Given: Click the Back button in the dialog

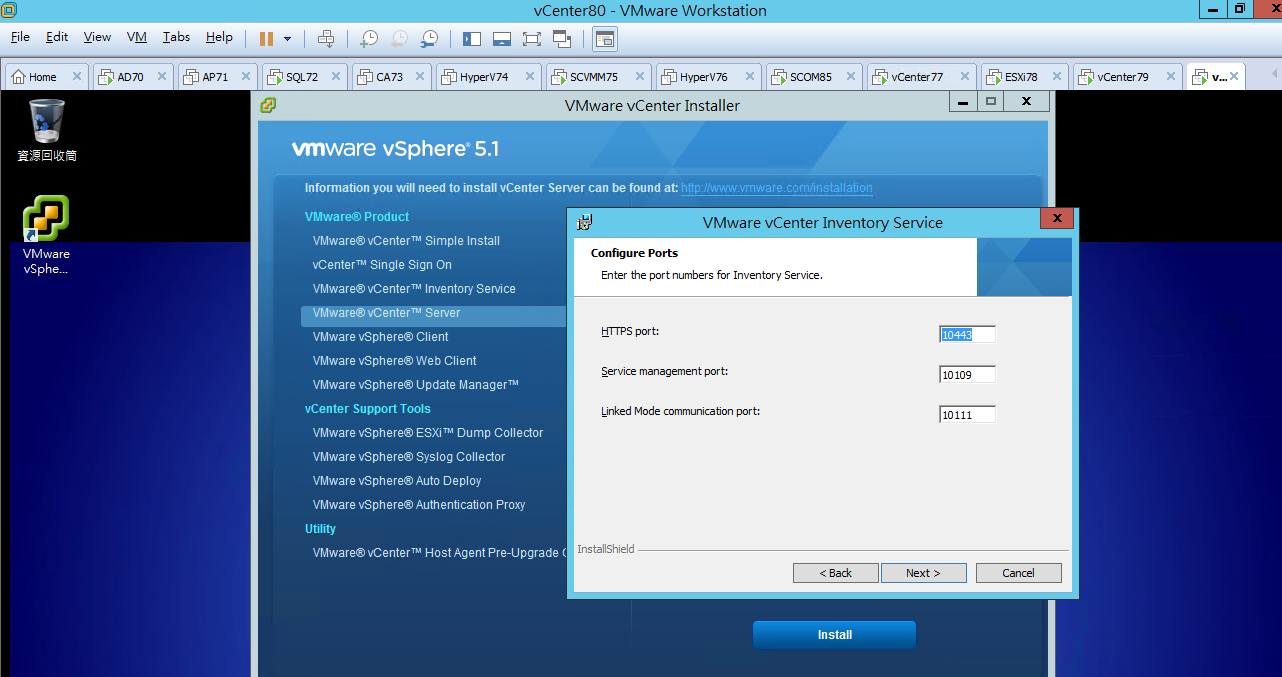Looking at the screenshot, I should tap(835, 573).
